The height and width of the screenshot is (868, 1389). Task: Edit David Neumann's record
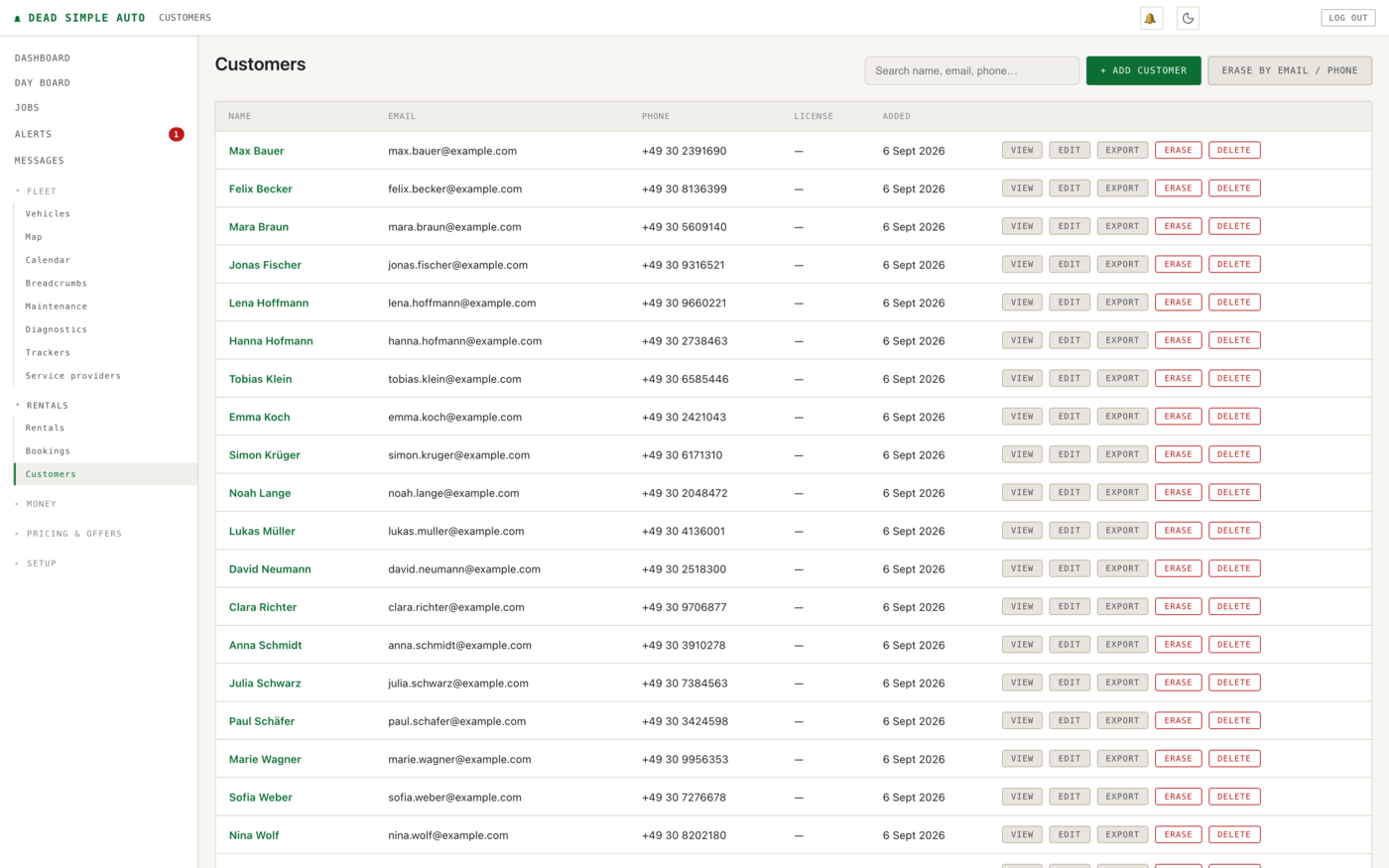click(x=1070, y=568)
